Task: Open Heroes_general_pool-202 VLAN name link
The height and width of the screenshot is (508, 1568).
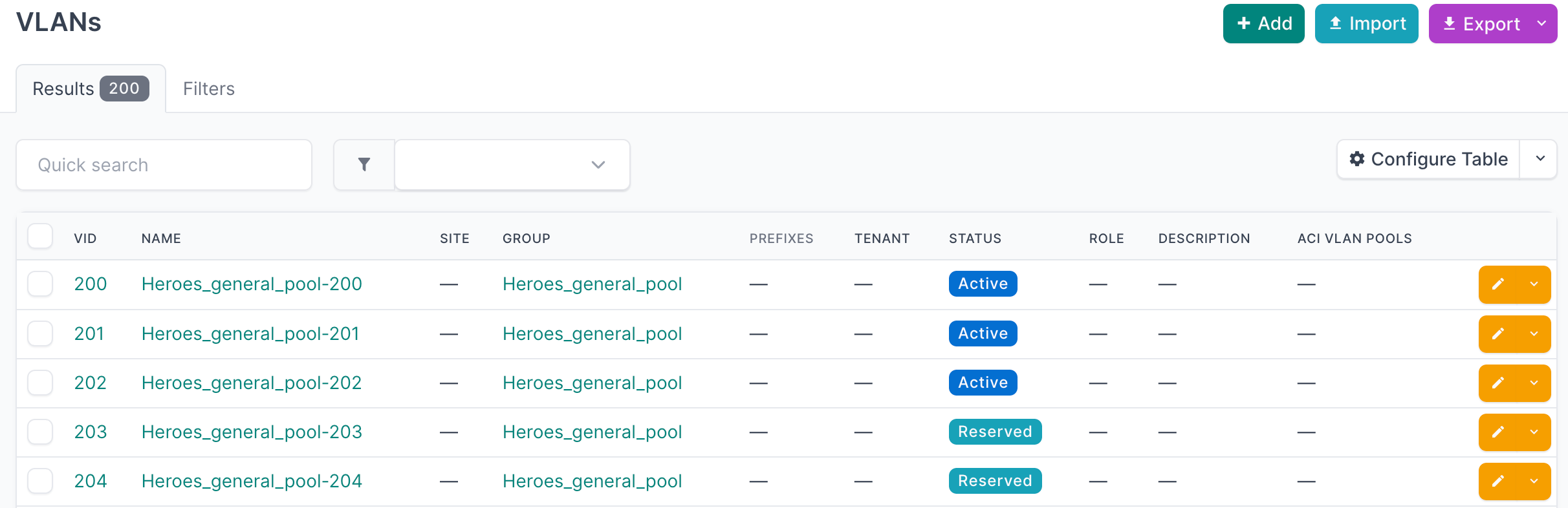Action: [252, 383]
